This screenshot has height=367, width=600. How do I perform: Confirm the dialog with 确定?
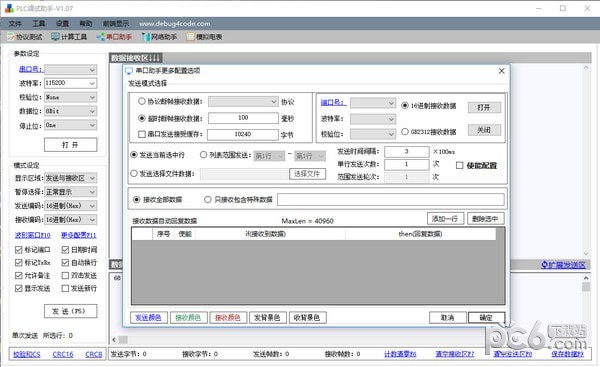[486, 318]
